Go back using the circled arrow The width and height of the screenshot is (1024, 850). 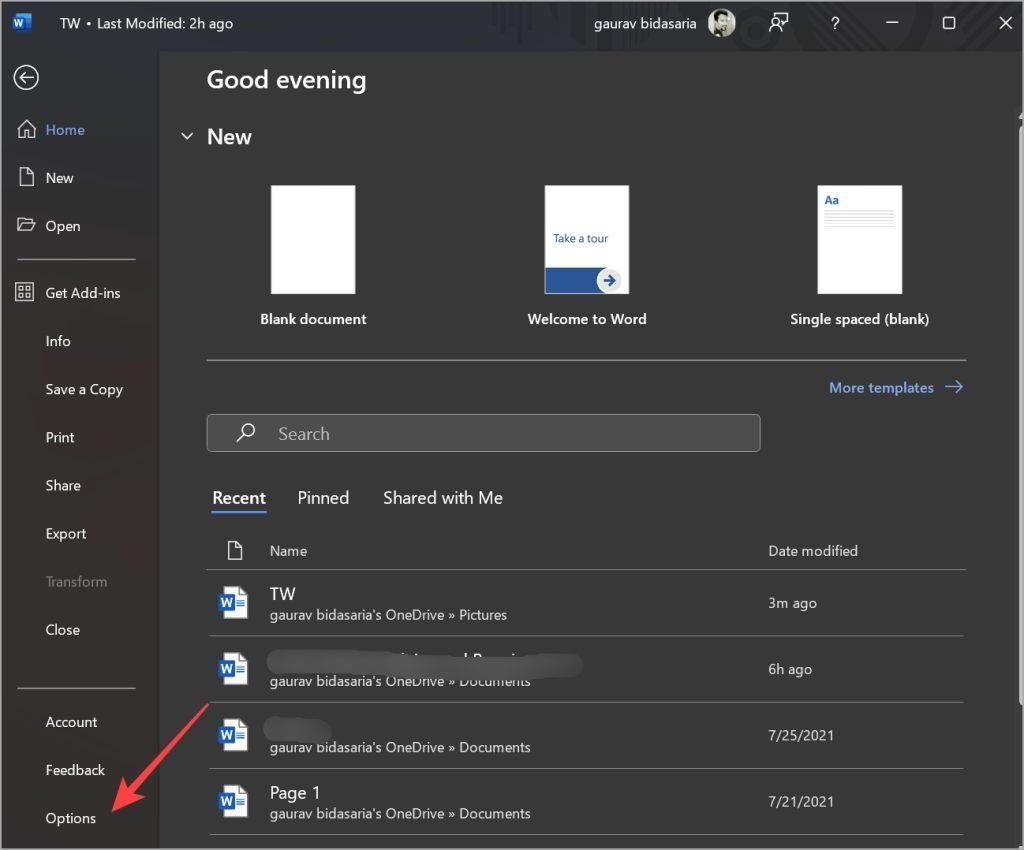click(26, 78)
